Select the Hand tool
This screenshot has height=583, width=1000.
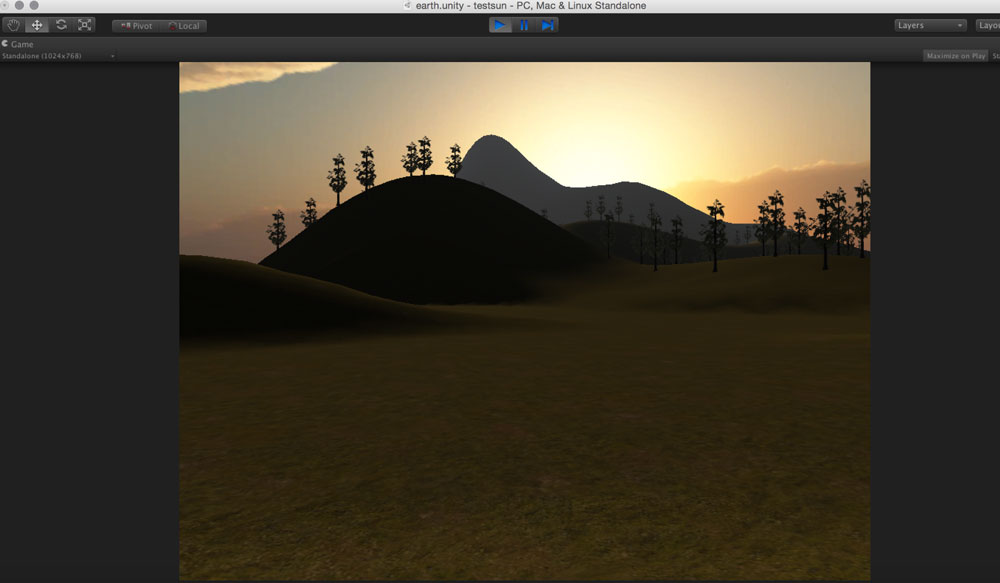pos(14,25)
